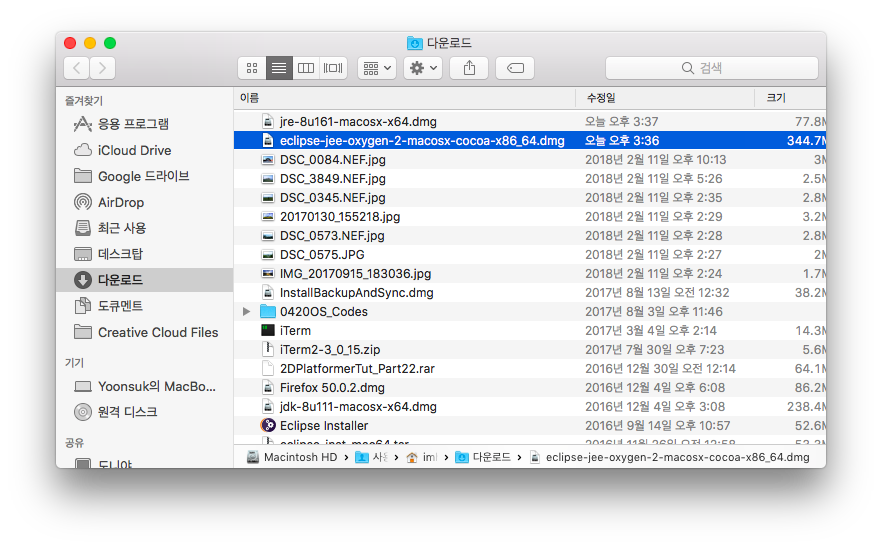882x548 pixels.
Task: Select Yoonsuk의 MacBook device in sidebar
Action: (x=145, y=387)
